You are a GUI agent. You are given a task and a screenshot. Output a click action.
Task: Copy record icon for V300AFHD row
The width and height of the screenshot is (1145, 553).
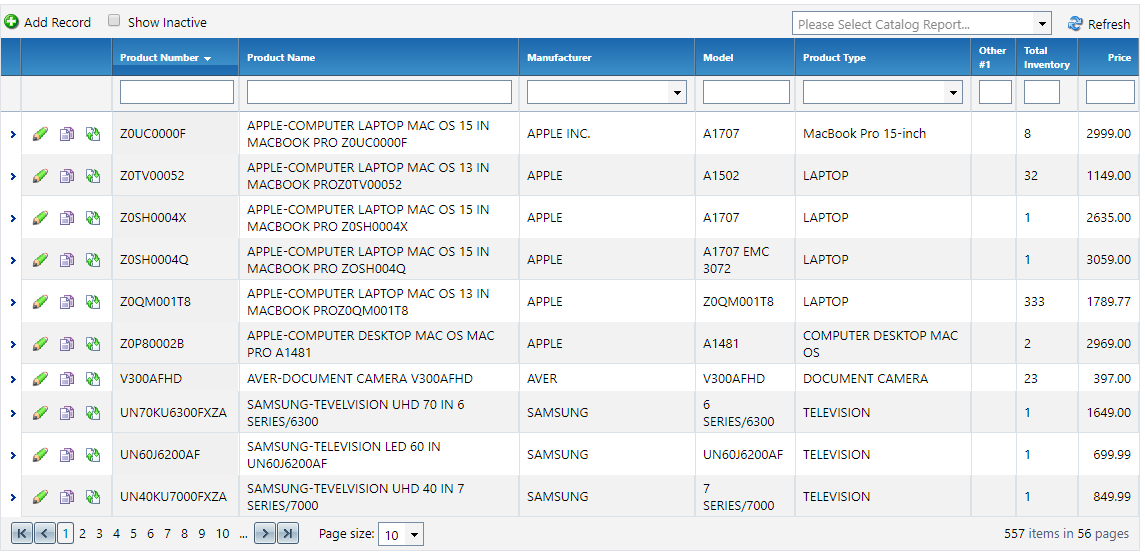tap(66, 378)
